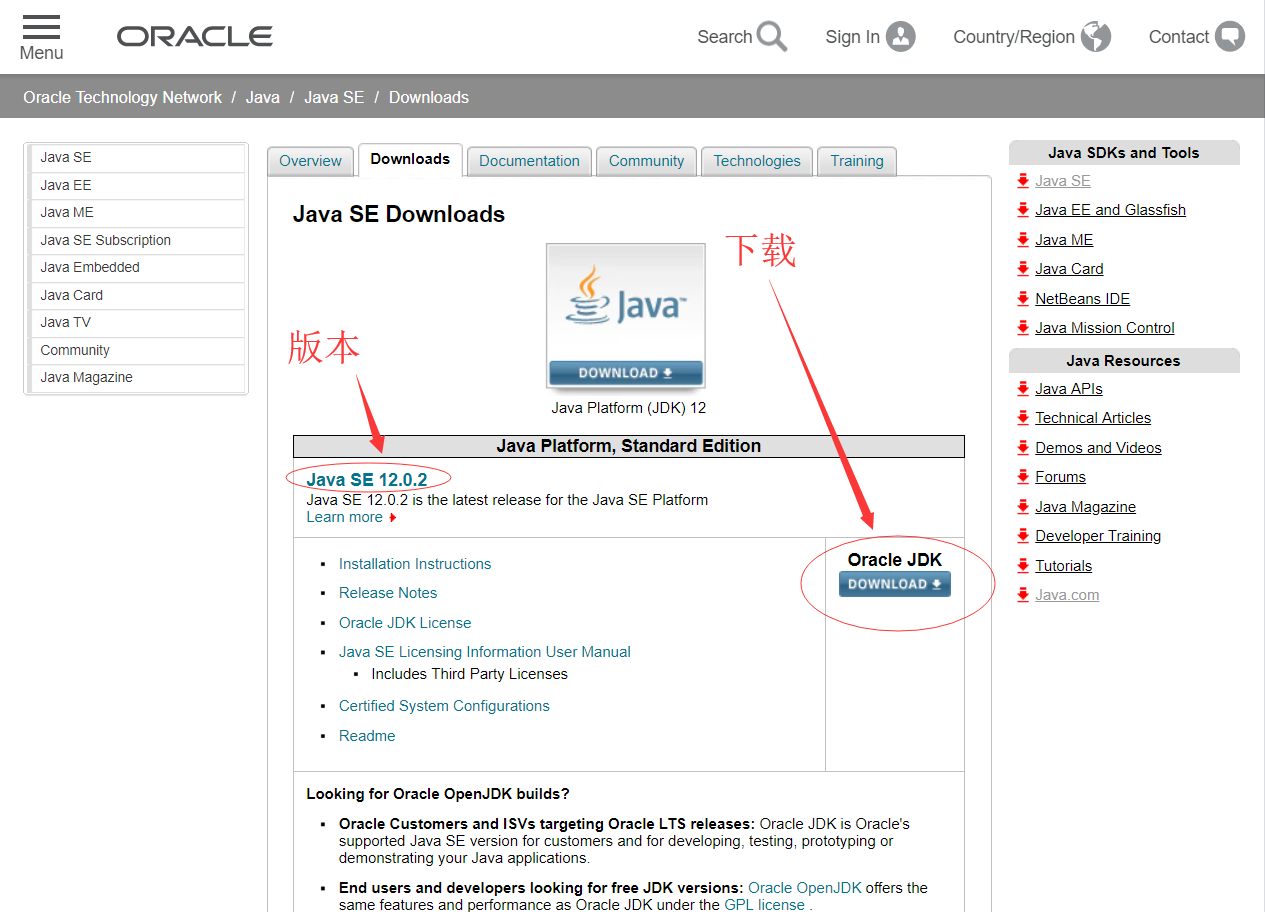Open the Java.com link
Viewport: 1265px width, 912px height.
coord(1067,595)
